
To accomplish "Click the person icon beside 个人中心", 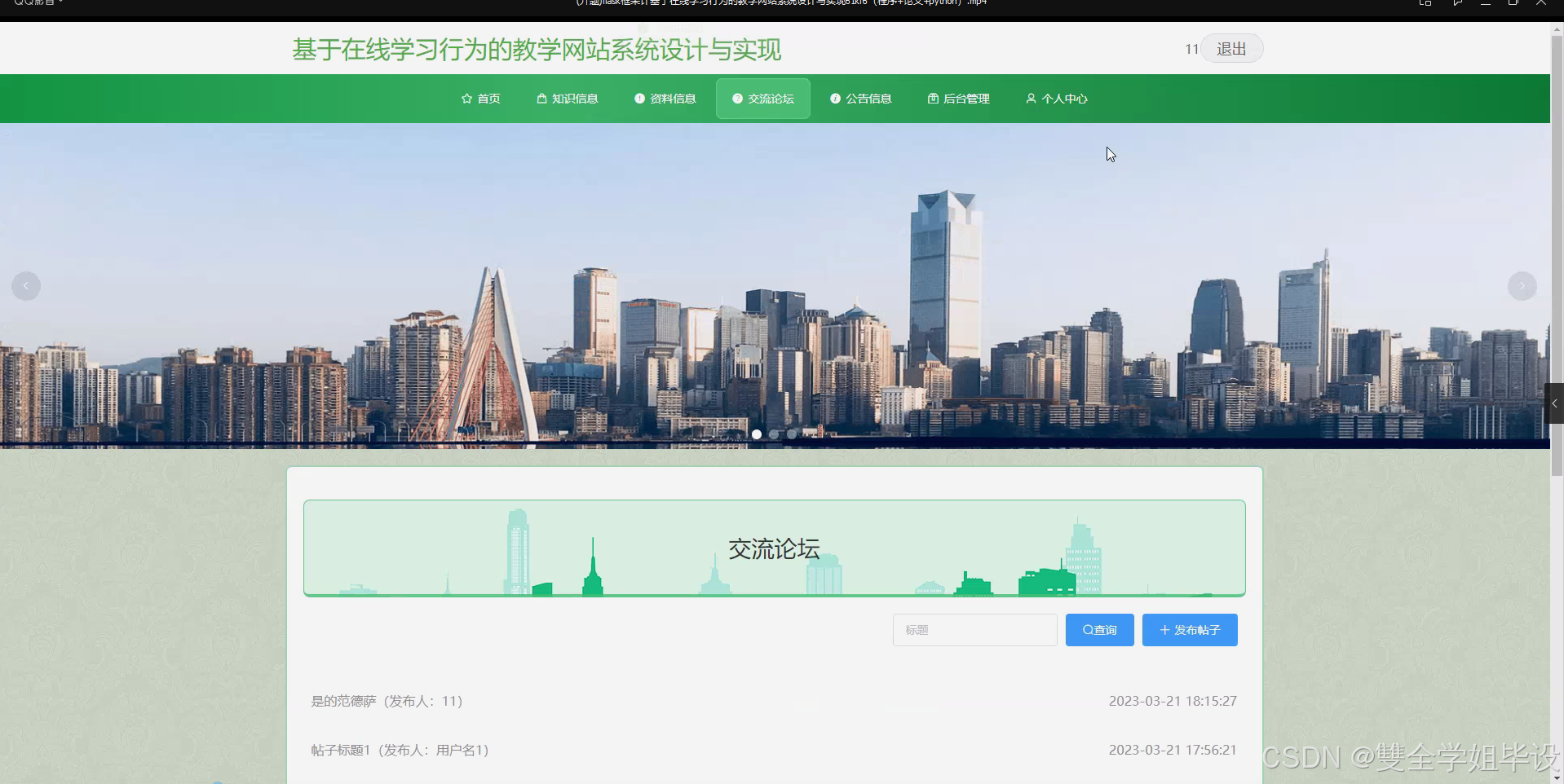I will click(x=1030, y=98).
